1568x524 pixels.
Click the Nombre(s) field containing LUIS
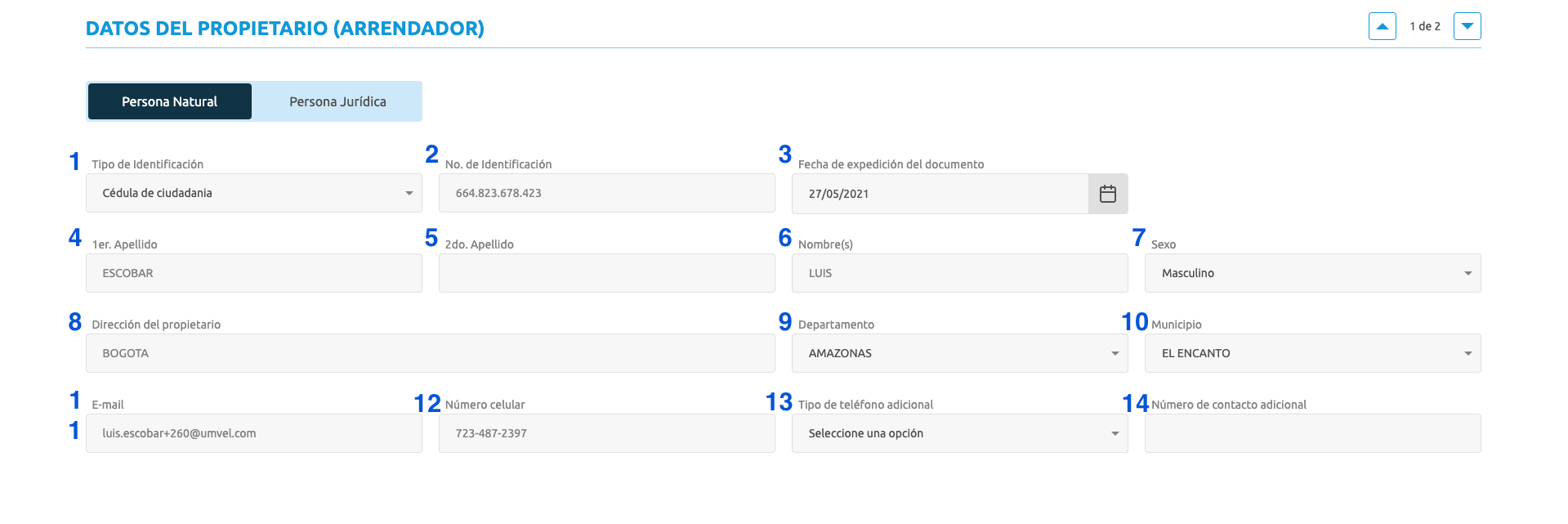[960, 273]
